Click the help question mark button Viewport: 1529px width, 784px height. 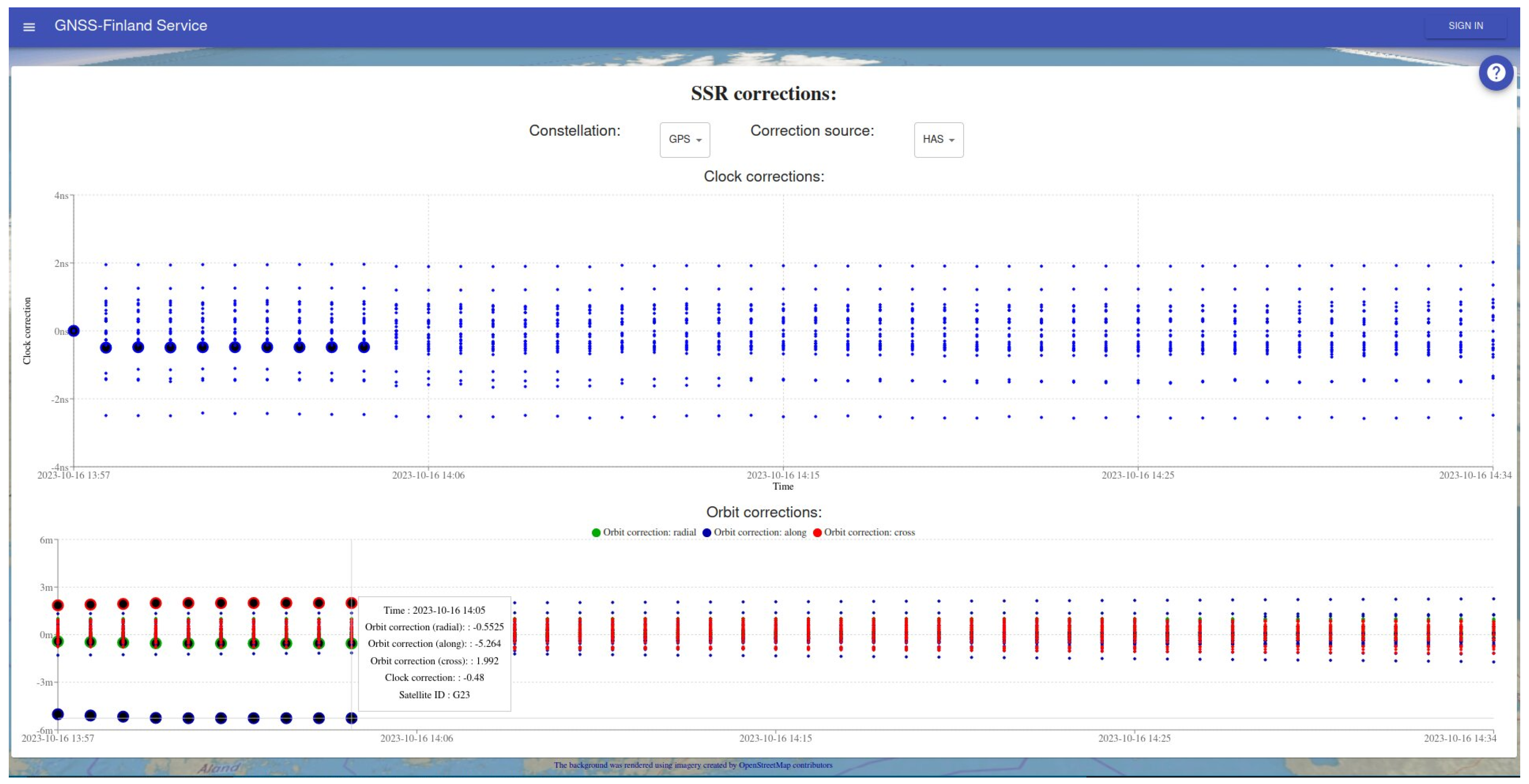click(1495, 73)
